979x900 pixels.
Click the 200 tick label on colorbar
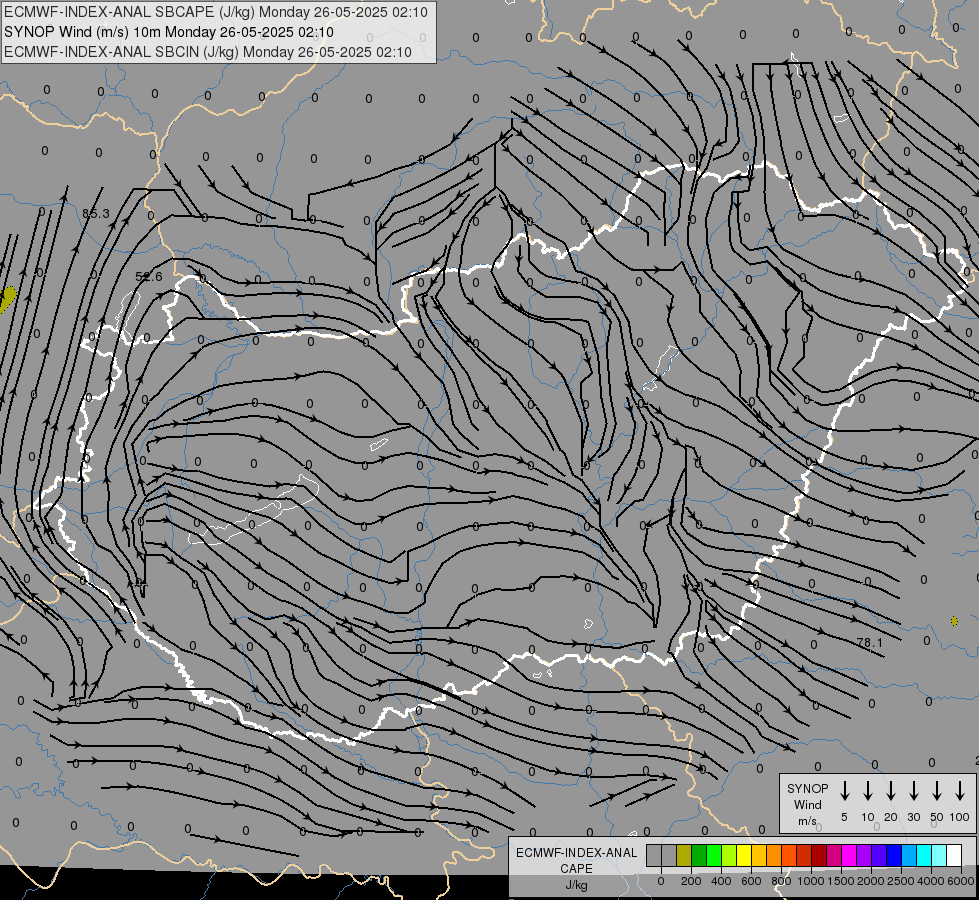(x=691, y=881)
